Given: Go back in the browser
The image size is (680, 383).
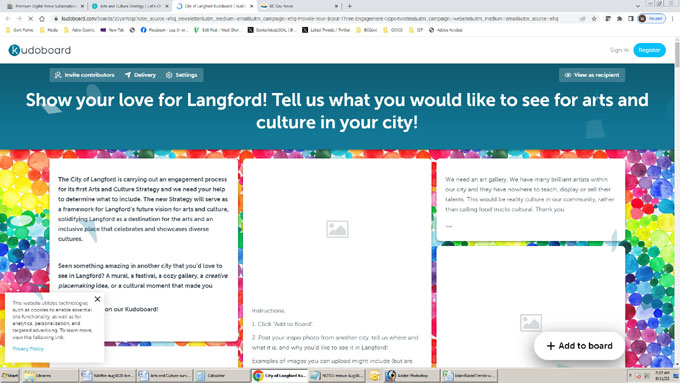Looking at the screenshot, I should (x=8, y=19).
